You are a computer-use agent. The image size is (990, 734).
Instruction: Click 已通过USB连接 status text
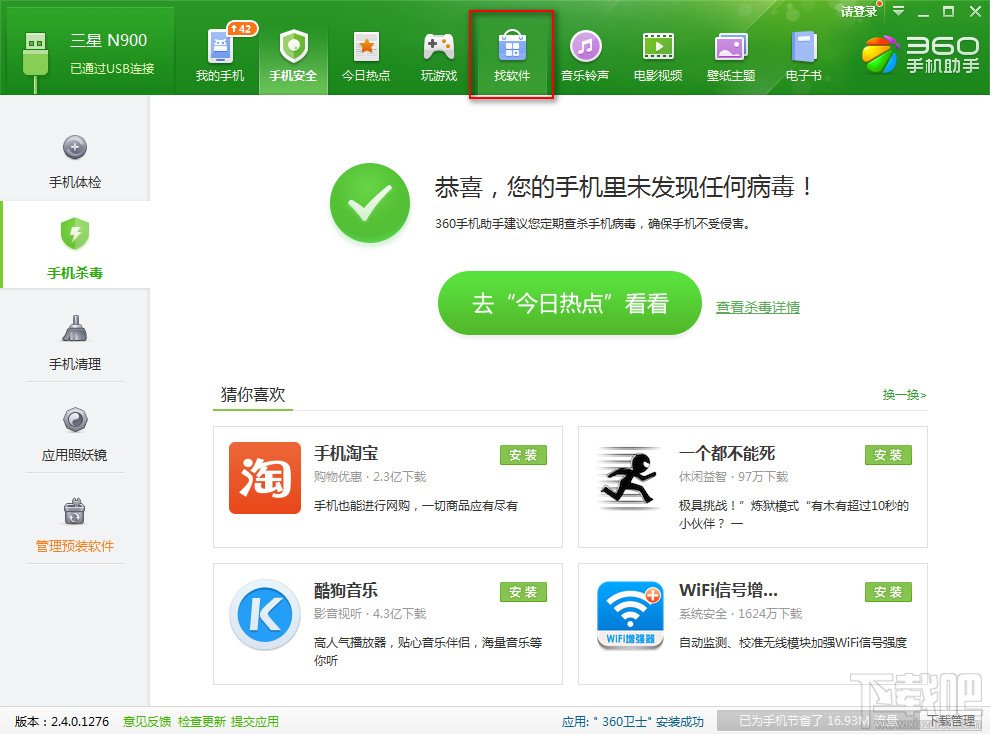(x=112, y=69)
